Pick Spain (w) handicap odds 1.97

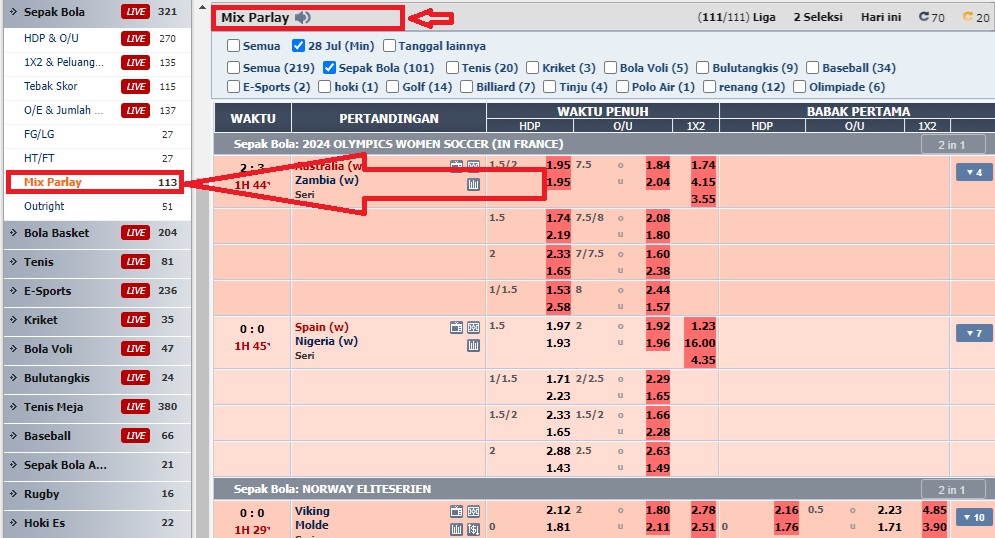pos(558,326)
